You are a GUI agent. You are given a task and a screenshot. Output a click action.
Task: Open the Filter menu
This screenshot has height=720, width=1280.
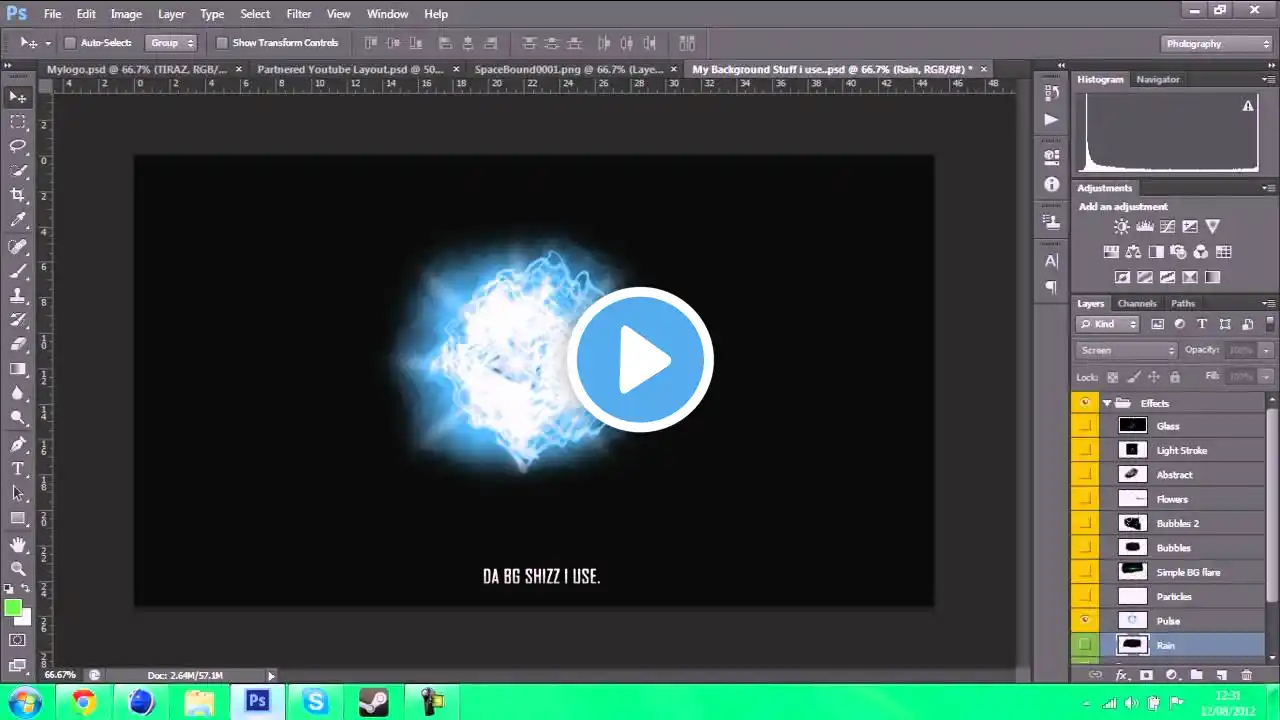pyautogui.click(x=298, y=14)
